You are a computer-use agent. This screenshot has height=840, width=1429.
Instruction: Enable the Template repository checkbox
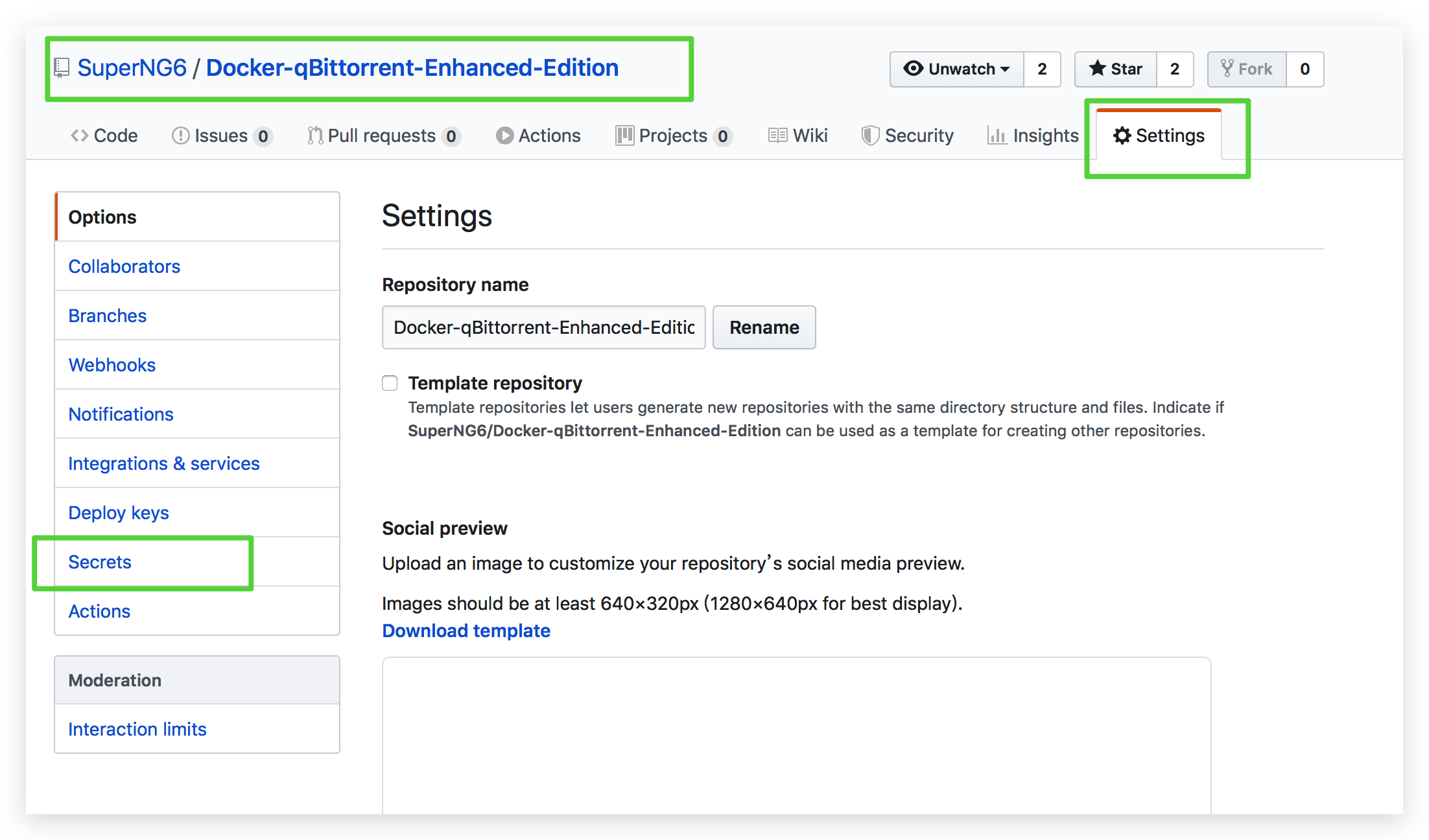click(390, 383)
